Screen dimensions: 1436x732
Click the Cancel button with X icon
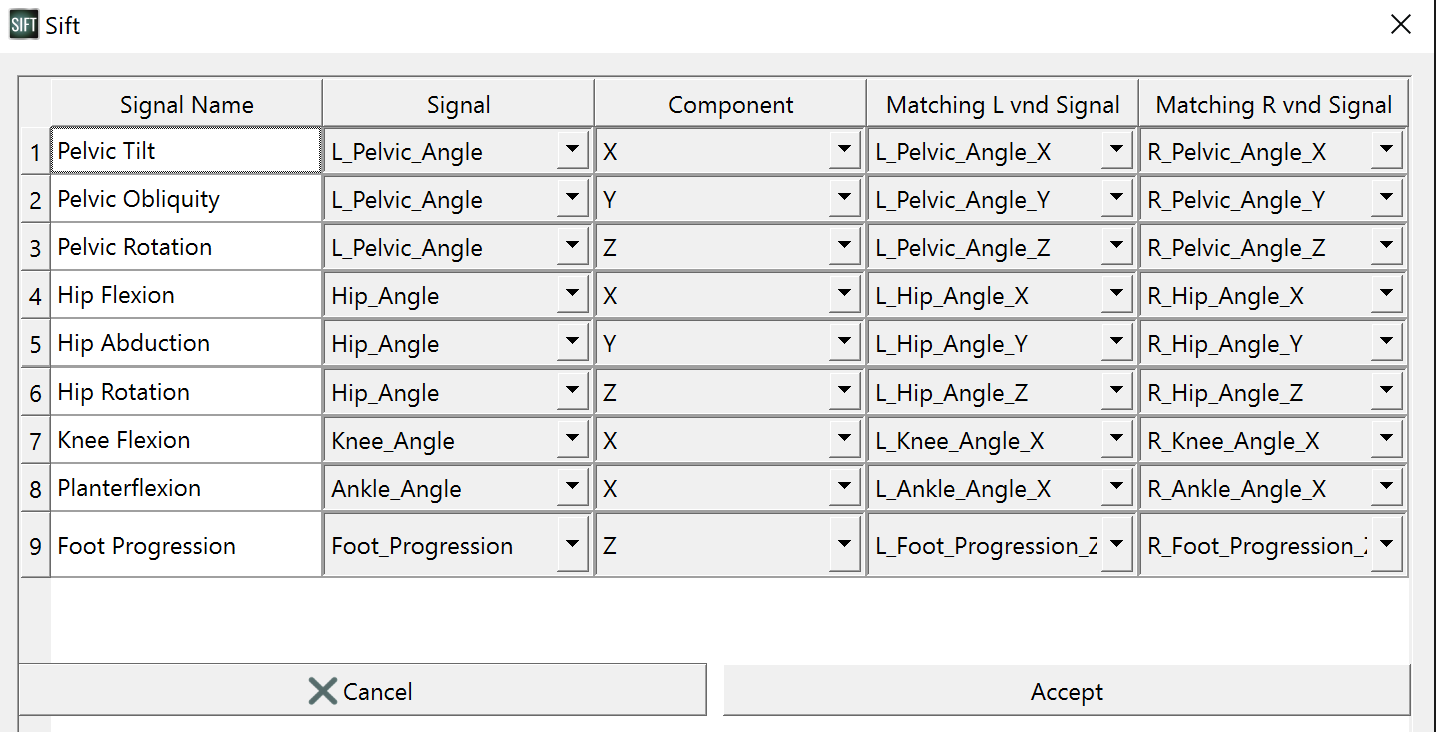[x=362, y=691]
